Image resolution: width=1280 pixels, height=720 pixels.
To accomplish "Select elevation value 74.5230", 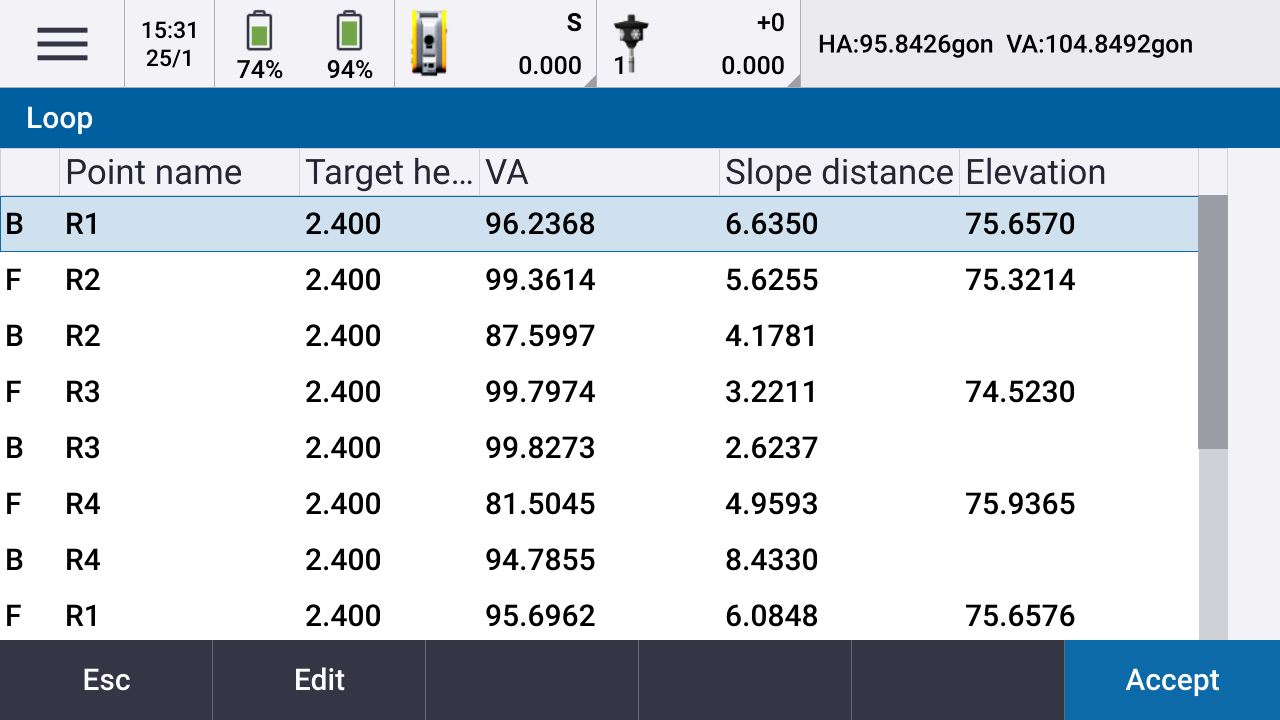I will tap(1020, 392).
